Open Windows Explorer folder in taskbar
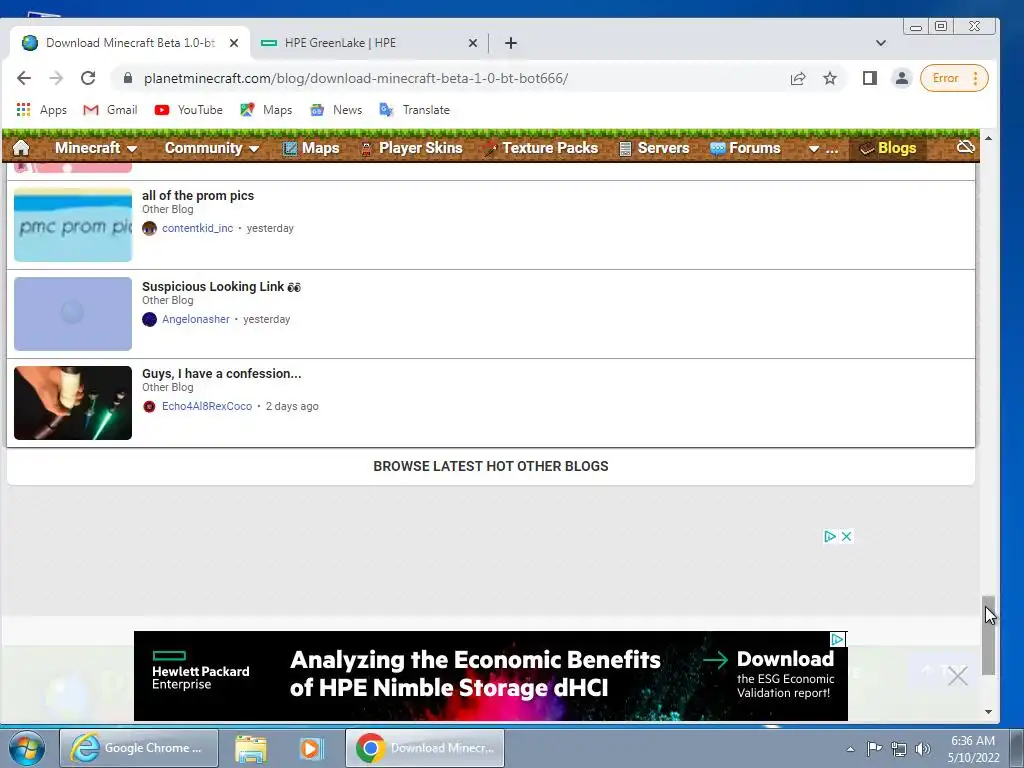Viewport: 1024px width, 768px height. 251,748
